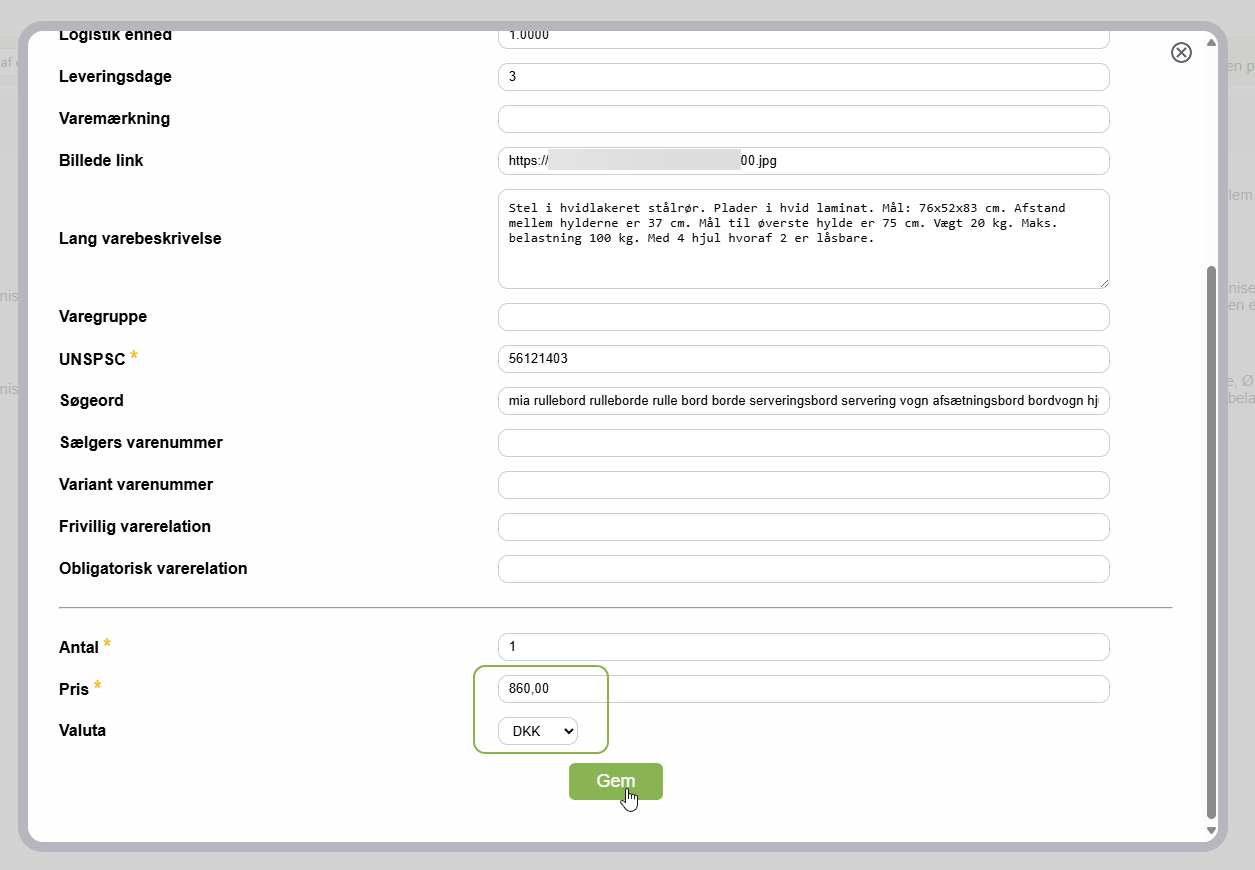Edit the UNSPSC field 56121403
This screenshot has height=870, width=1255.
[x=804, y=359]
